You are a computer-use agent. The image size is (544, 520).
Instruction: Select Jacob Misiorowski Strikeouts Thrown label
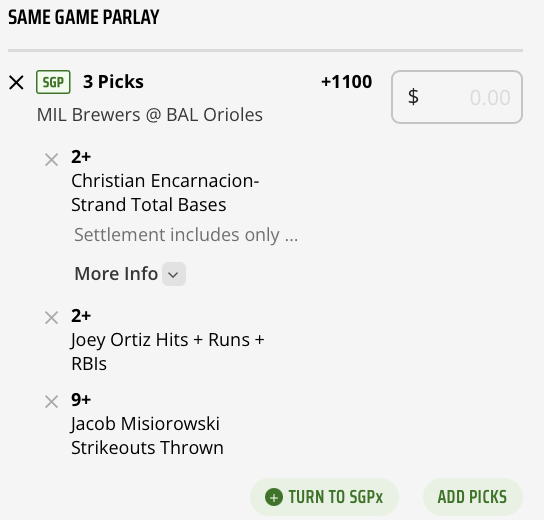tap(147, 436)
